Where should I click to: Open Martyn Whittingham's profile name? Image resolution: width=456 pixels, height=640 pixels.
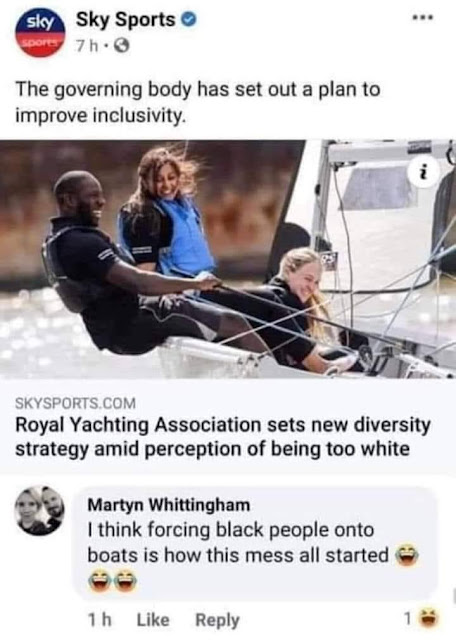pos(169,505)
